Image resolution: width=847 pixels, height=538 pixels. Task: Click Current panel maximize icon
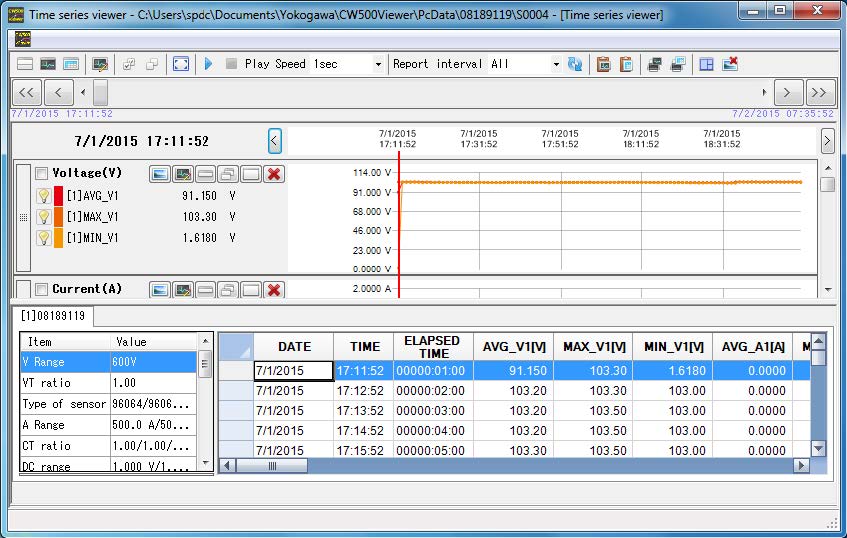[251, 290]
